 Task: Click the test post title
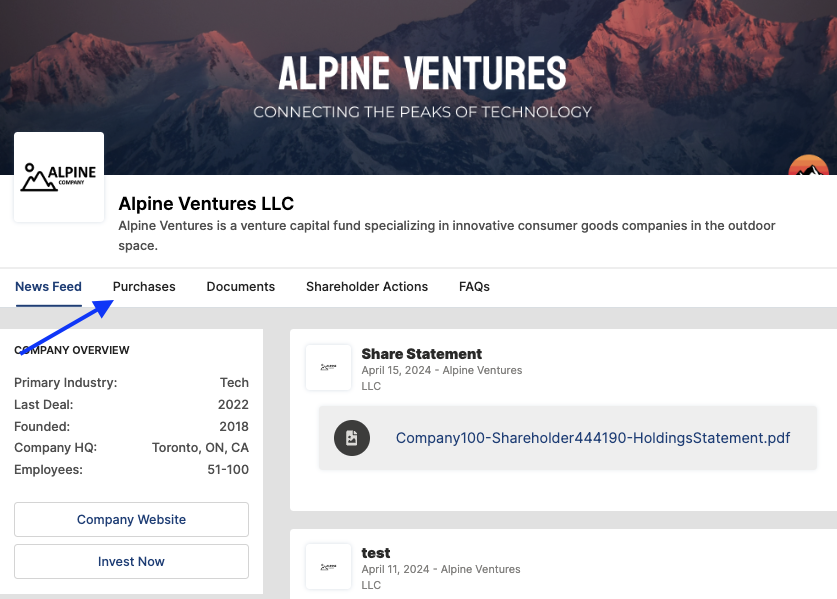click(376, 553)
